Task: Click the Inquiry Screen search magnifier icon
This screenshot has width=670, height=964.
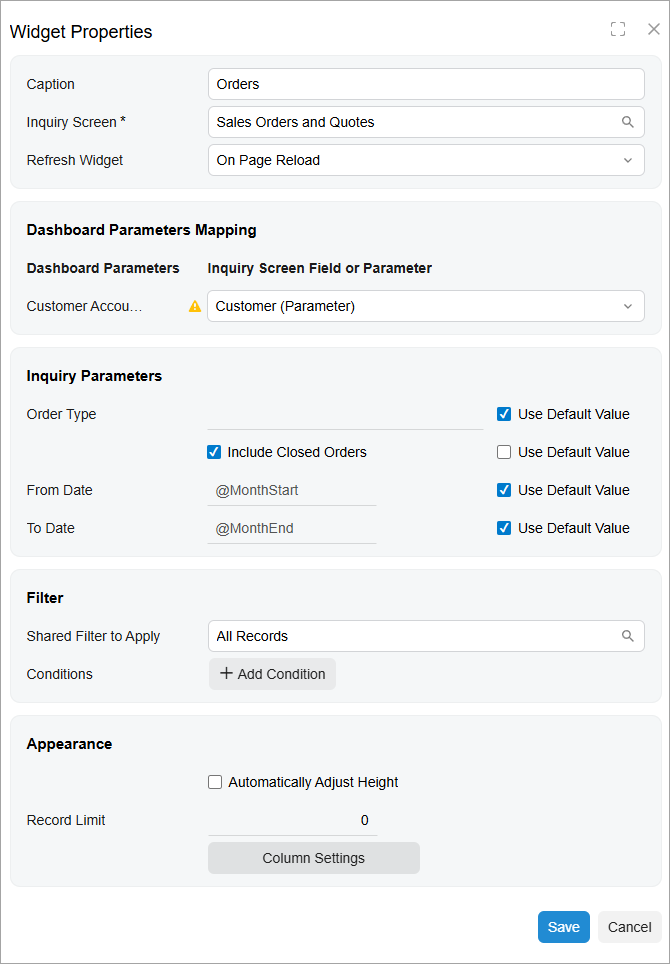Action: [x=628, y=122]
